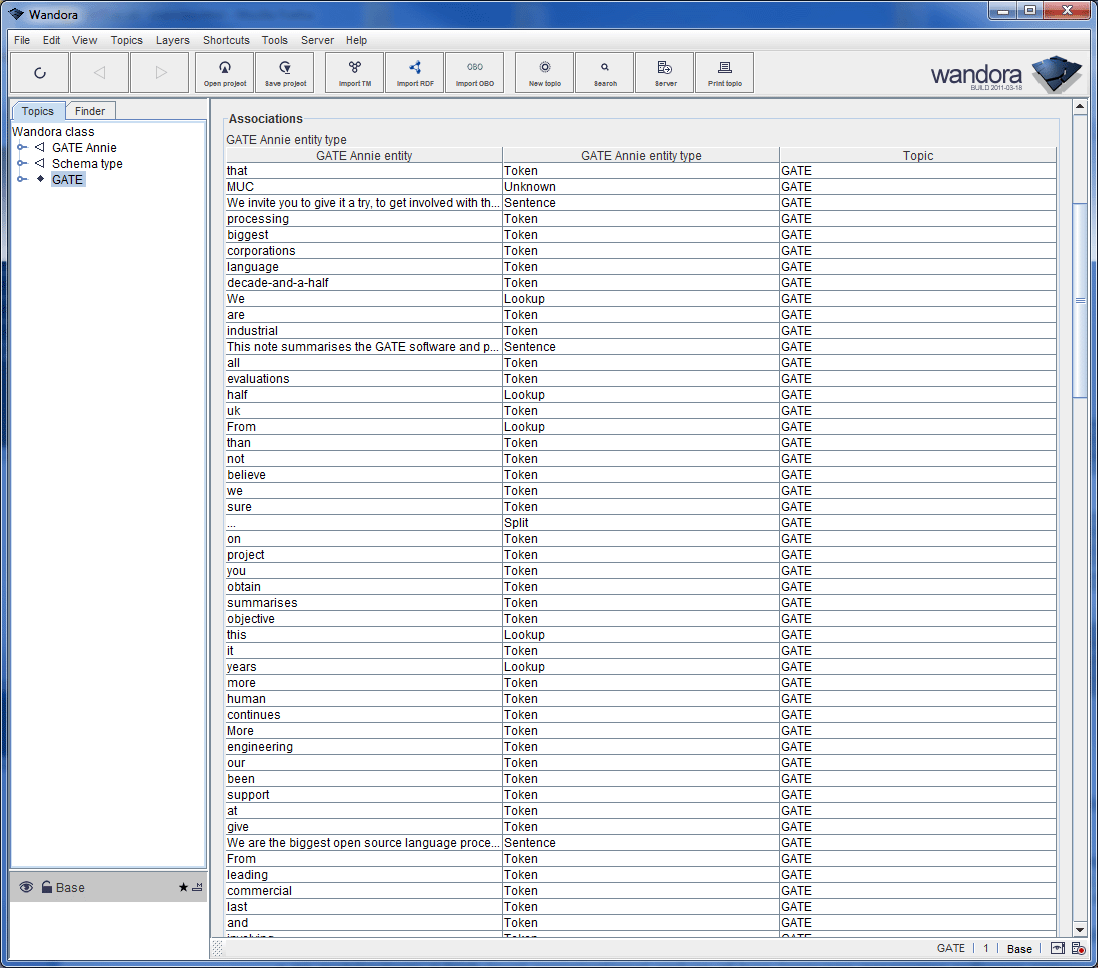
Task: Click the Open project toolbar button
Action: coord(225,73)
